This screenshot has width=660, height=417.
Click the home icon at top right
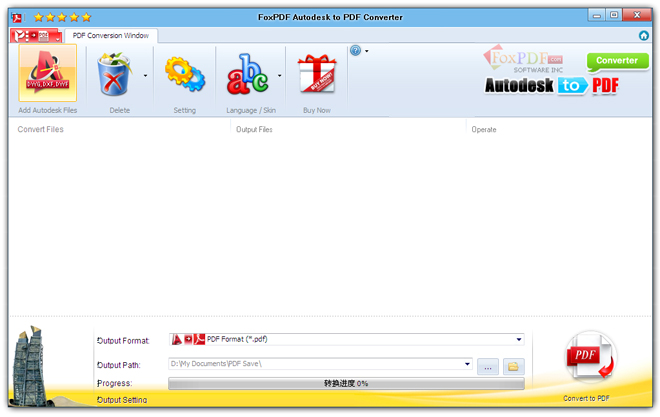click(644, 36)
